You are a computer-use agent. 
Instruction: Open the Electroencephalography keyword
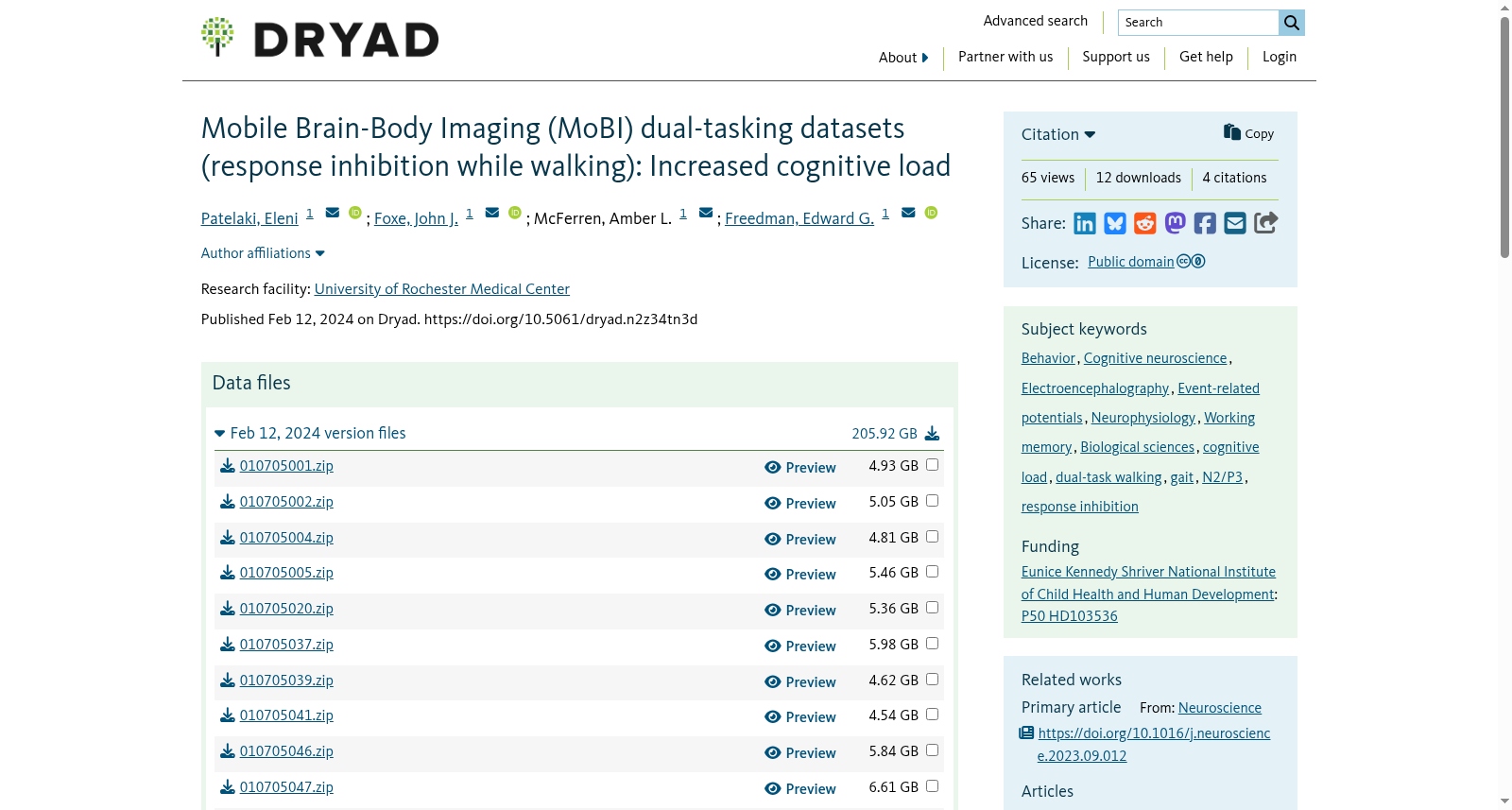click(x=1095, y=388)
